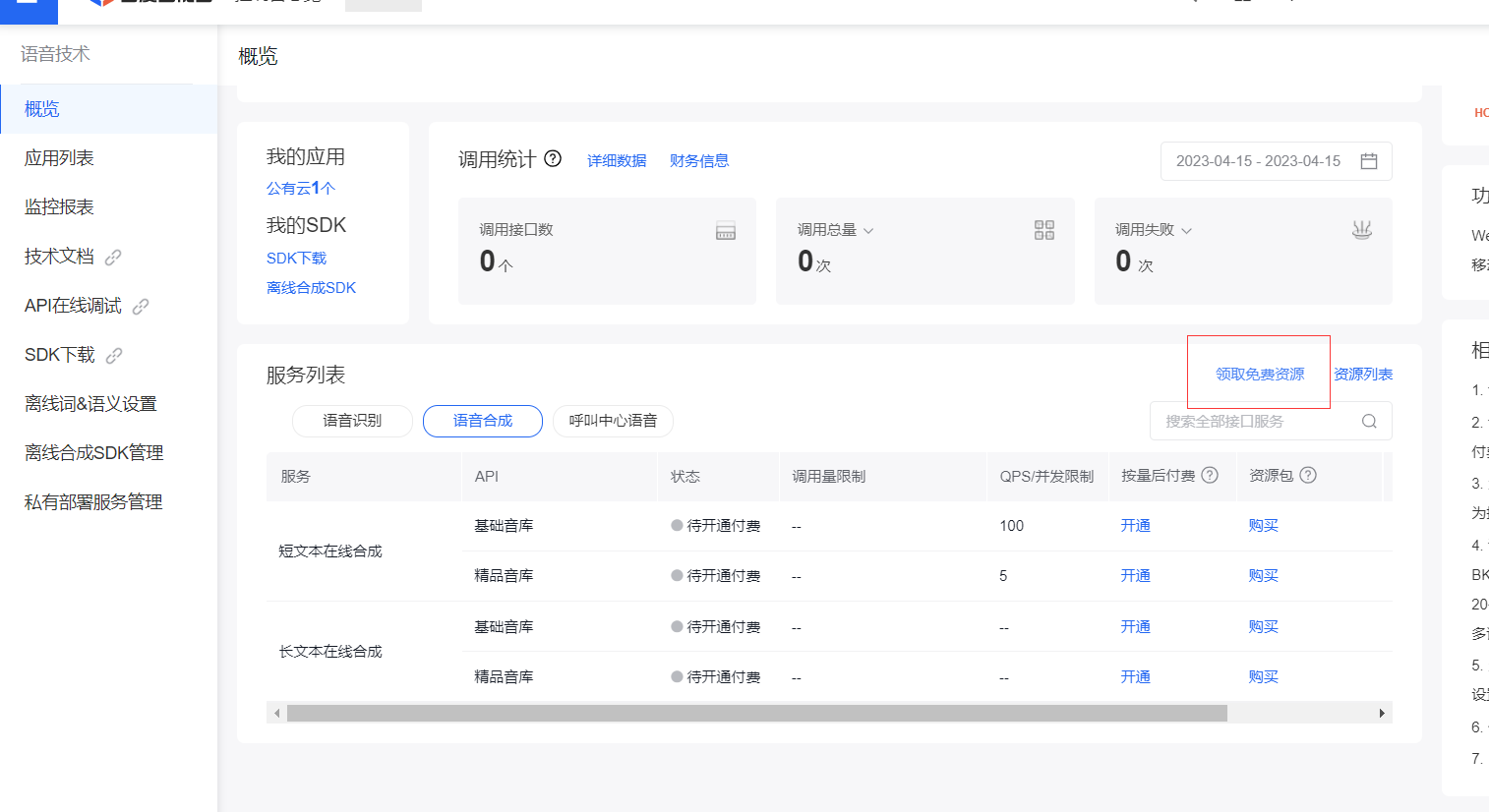The height and width of the screenshot is (812, 1489).
Task: Click the QPS/并发限制 column header
Action: pyautogui.click(x=1046, y=477)
